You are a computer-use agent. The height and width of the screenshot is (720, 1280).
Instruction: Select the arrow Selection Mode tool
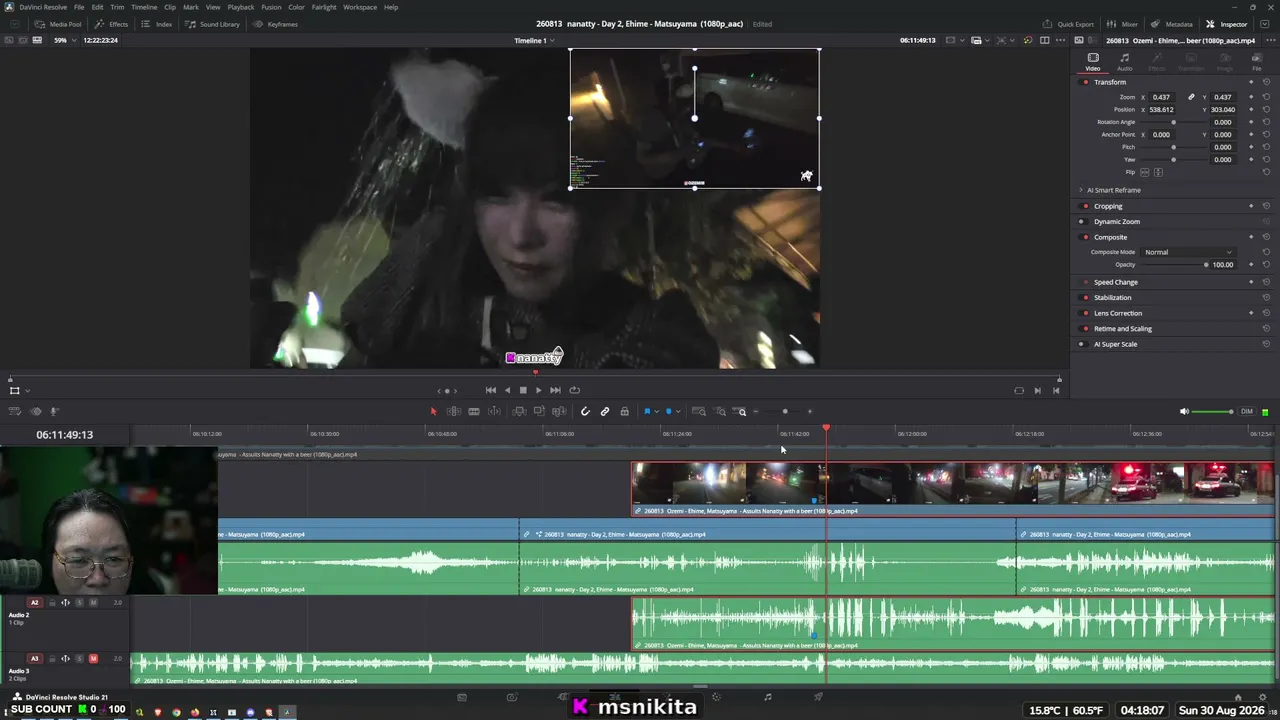(x=433, y=411)
